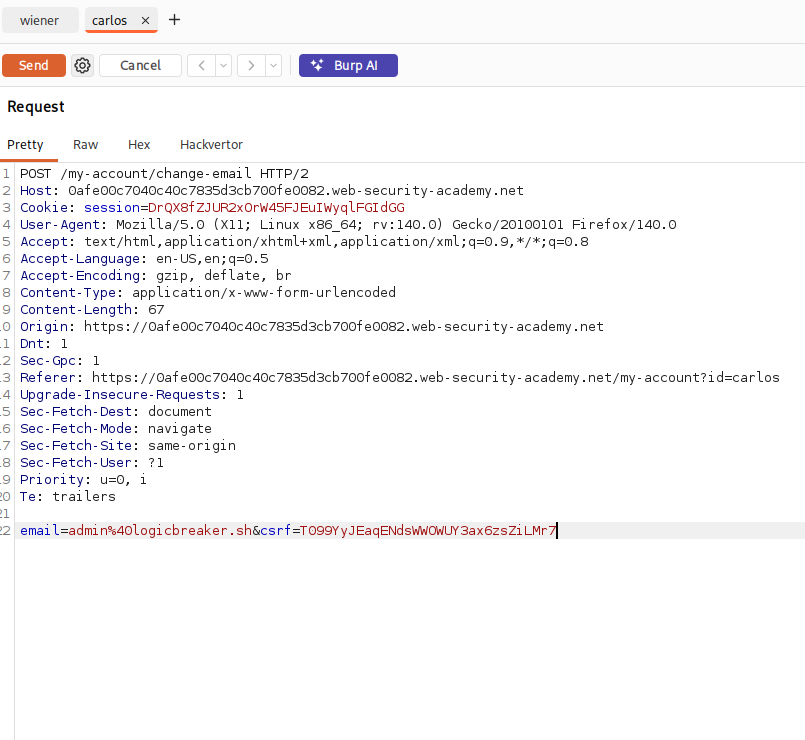Select the Pretty view tab

pyautogui.click(x=25, y=145)
